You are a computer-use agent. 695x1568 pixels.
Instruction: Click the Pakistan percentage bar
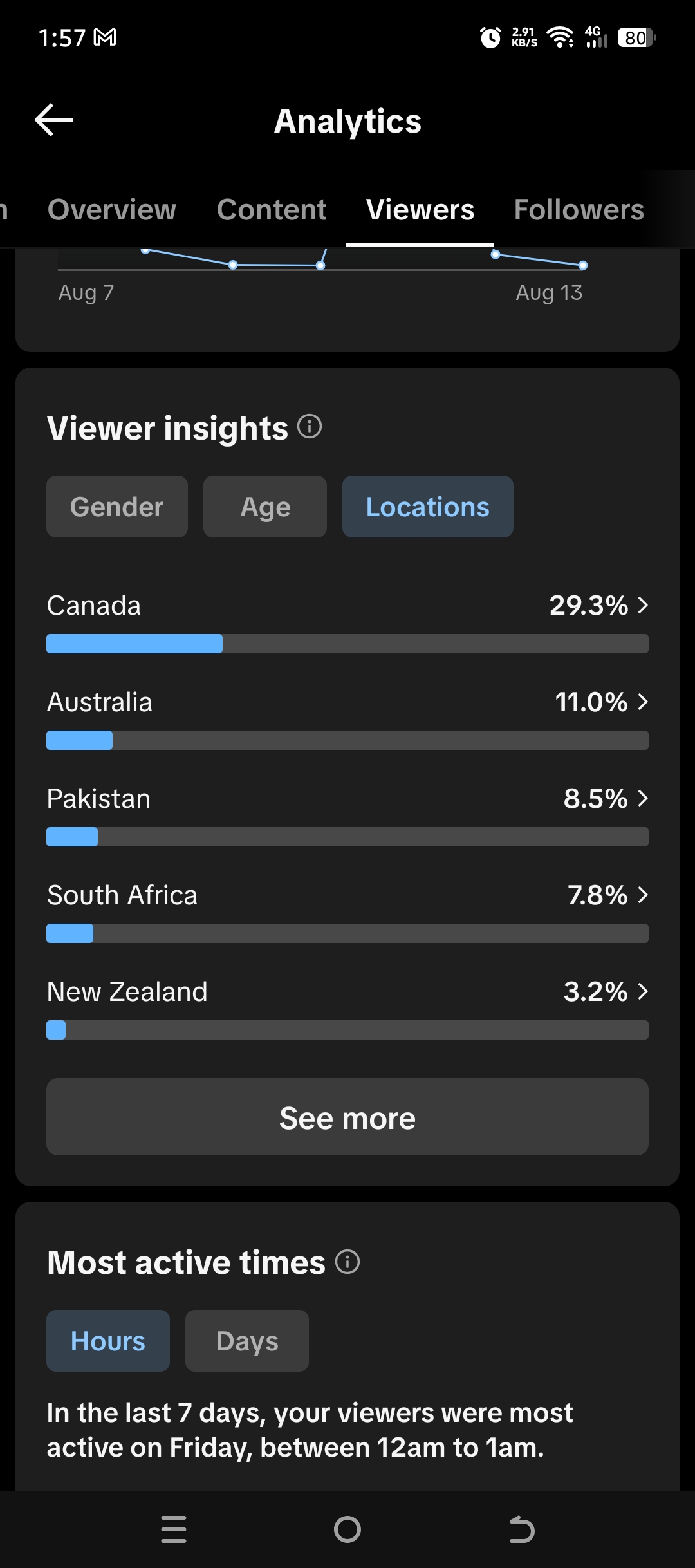coord(347,837)
